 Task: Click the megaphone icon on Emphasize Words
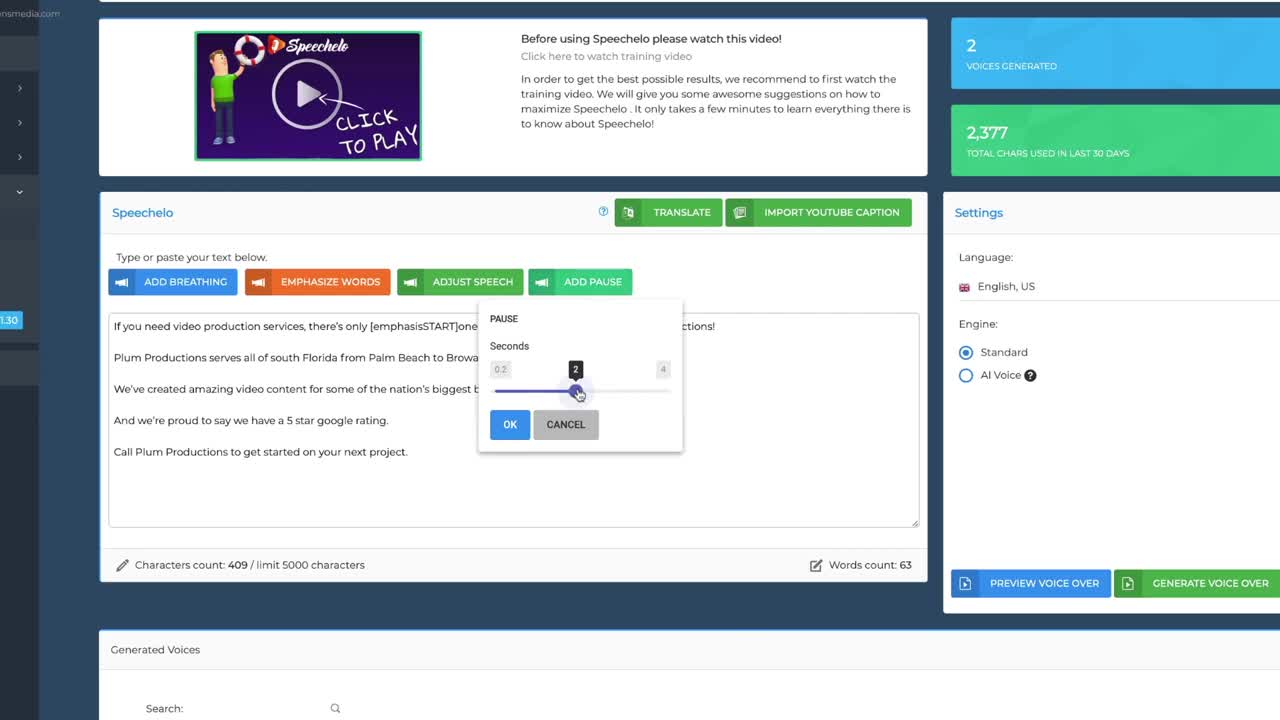point(258,282)
